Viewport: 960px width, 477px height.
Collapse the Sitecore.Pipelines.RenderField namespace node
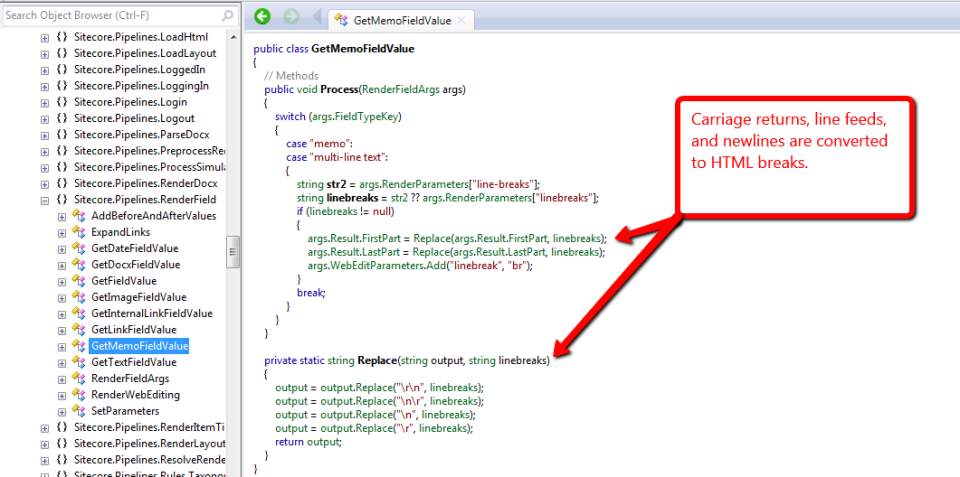pos(44,200)
